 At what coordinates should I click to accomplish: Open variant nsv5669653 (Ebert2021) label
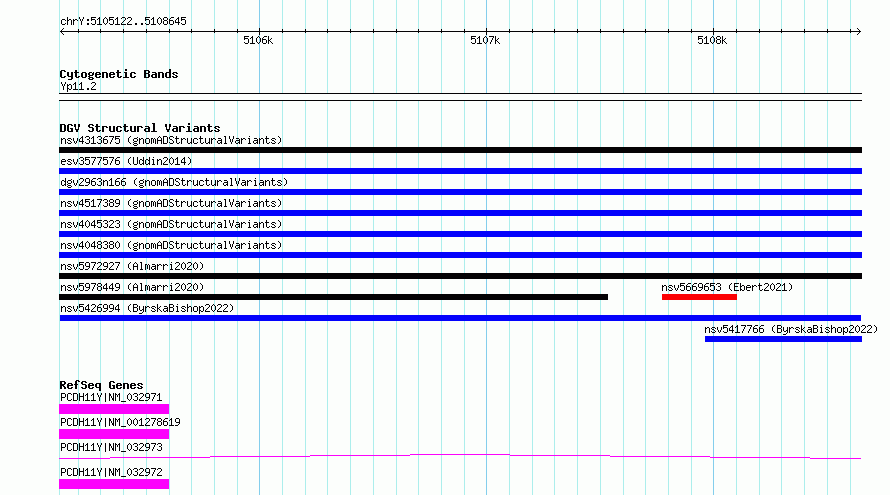(727, 287)
